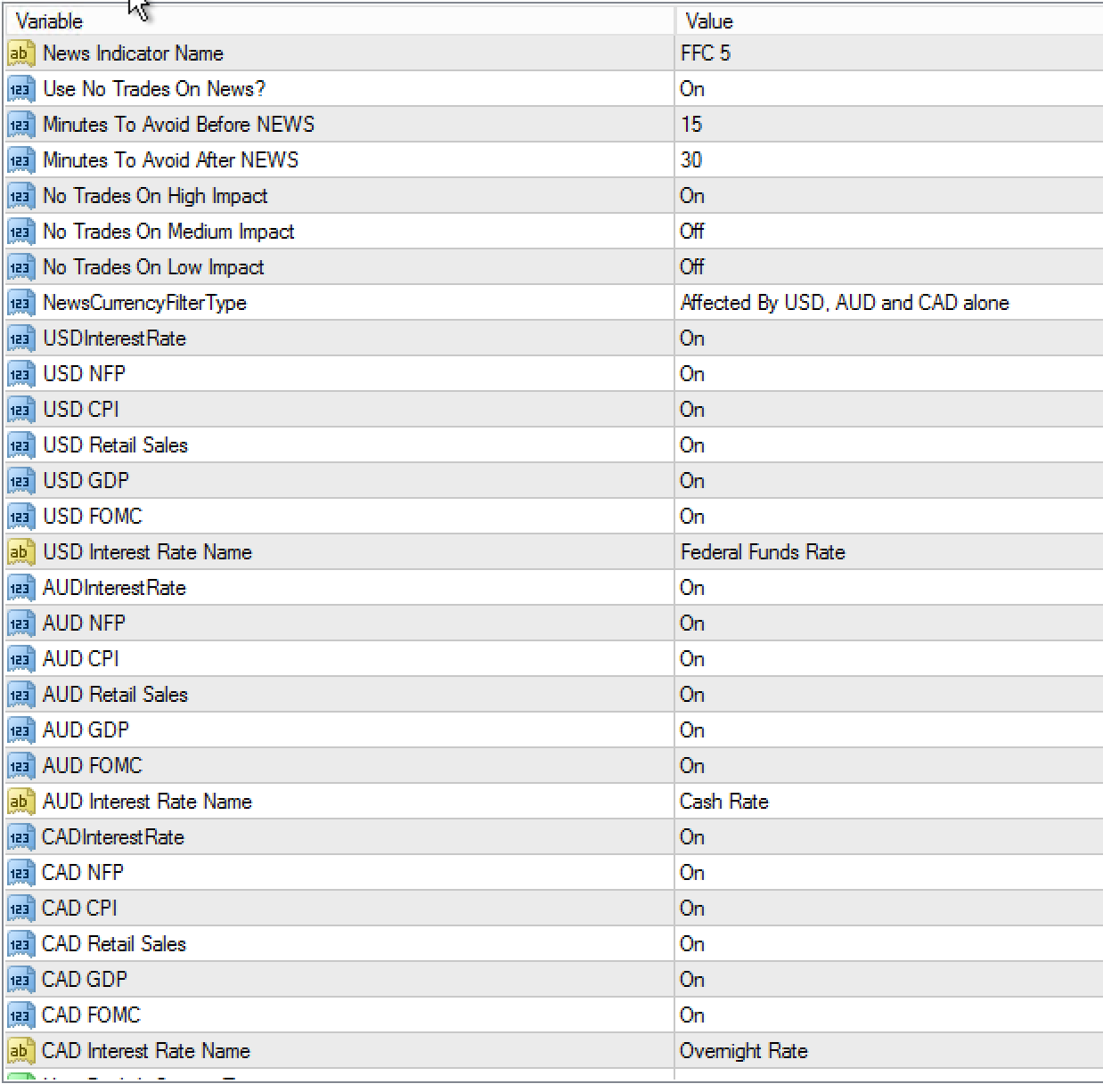Viewport: 1103px width, 1092px height.
Task: Click the 123 icon beside Use No Trades On News?
Action: click(x=20, y=89)
